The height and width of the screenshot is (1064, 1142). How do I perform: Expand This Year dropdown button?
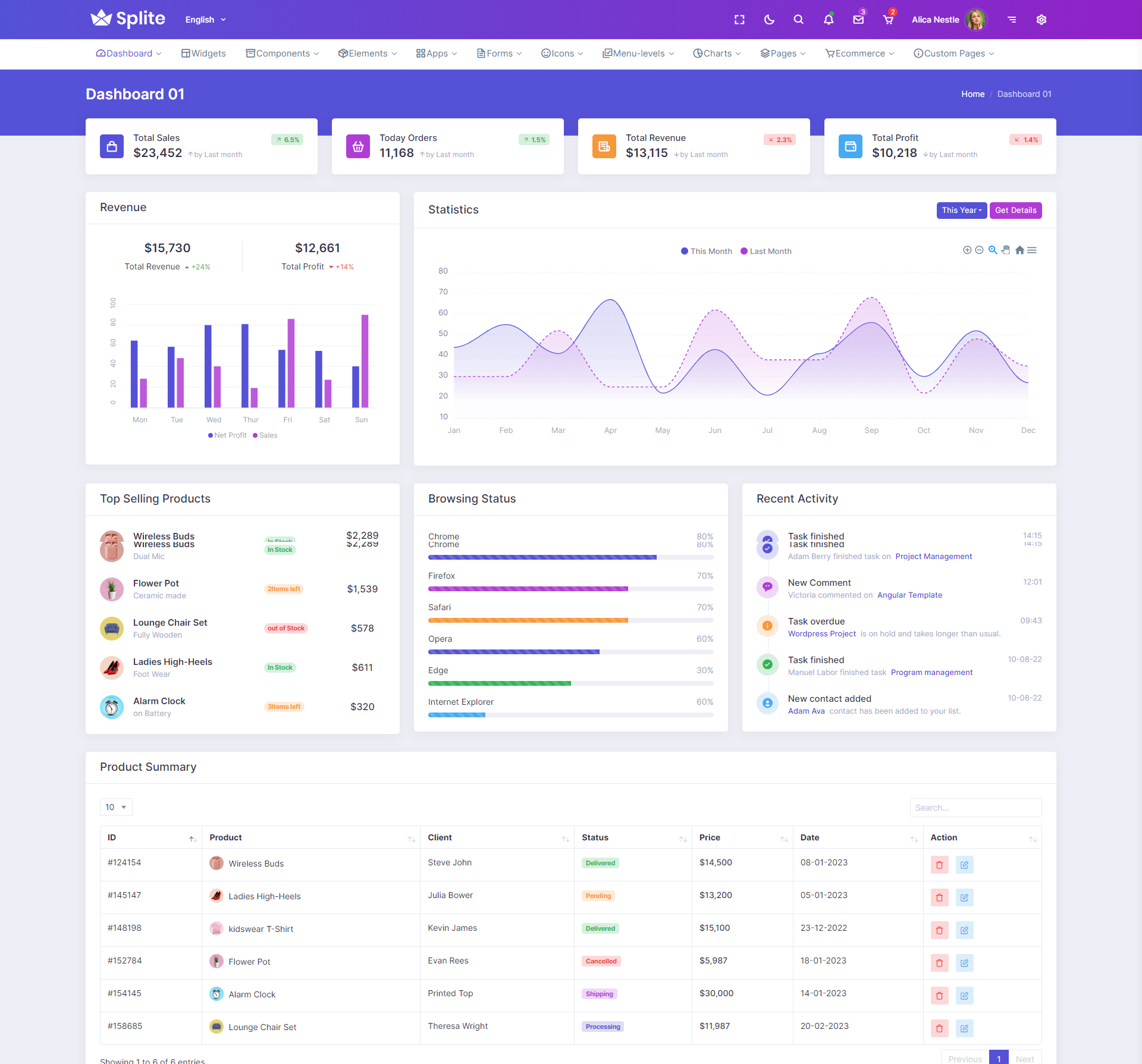(x=961, y=211)
